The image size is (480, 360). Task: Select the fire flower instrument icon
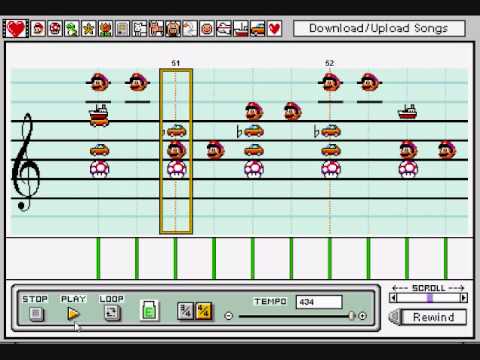tap(106, 29)
